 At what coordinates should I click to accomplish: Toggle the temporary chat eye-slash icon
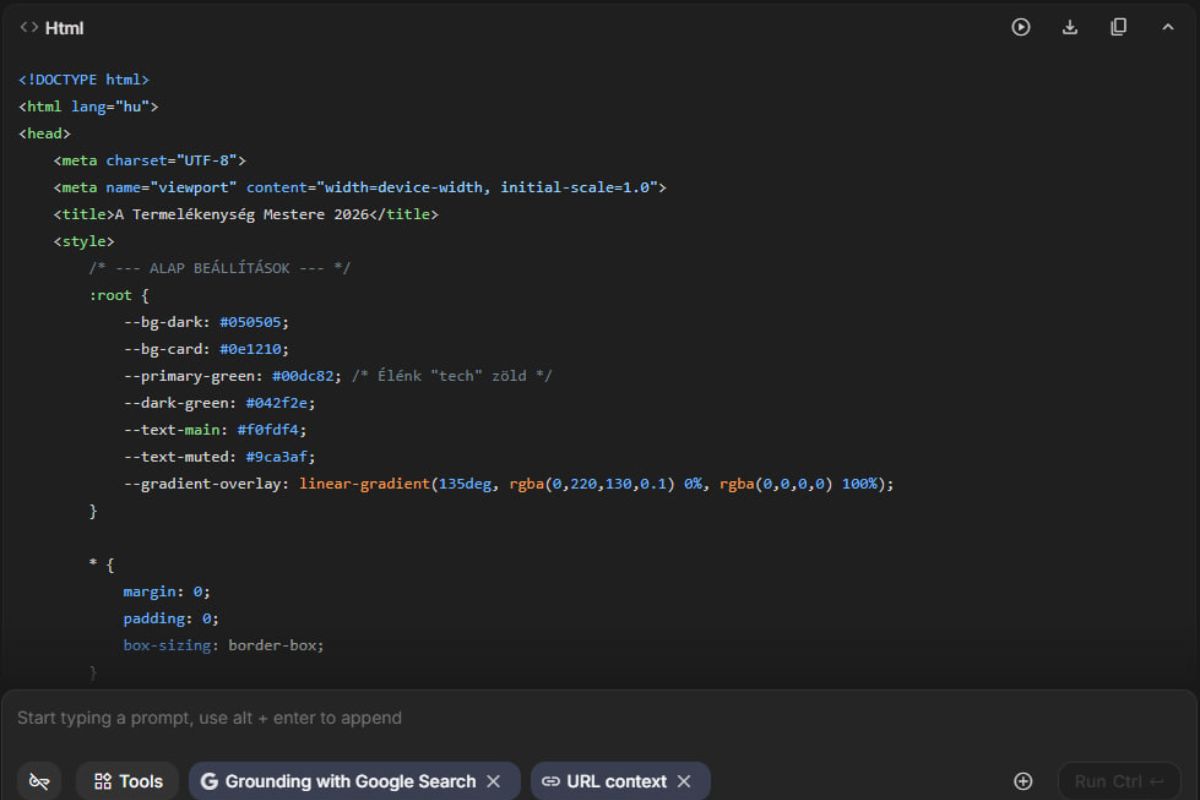point(39,781)
